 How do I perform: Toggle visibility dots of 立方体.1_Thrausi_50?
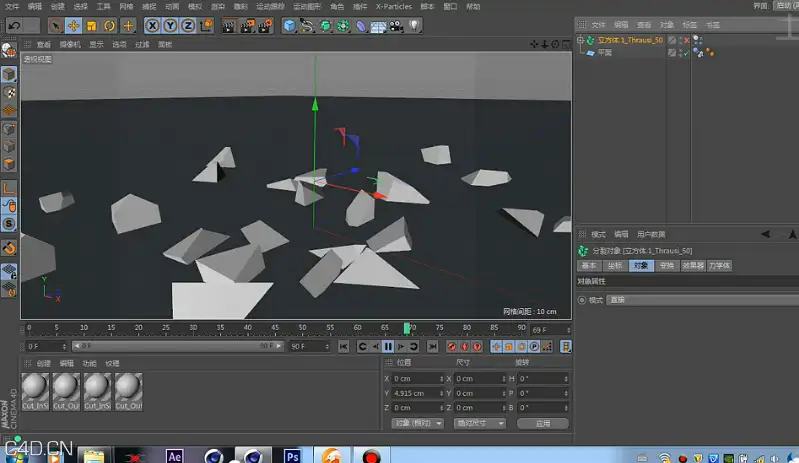[680, 40]
